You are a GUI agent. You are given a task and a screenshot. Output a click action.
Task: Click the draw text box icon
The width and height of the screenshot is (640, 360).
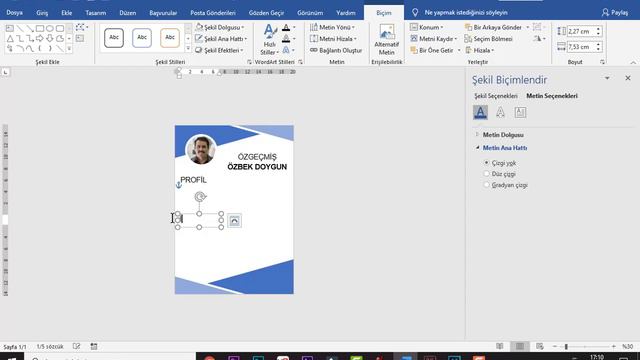(x=80, y=38)
